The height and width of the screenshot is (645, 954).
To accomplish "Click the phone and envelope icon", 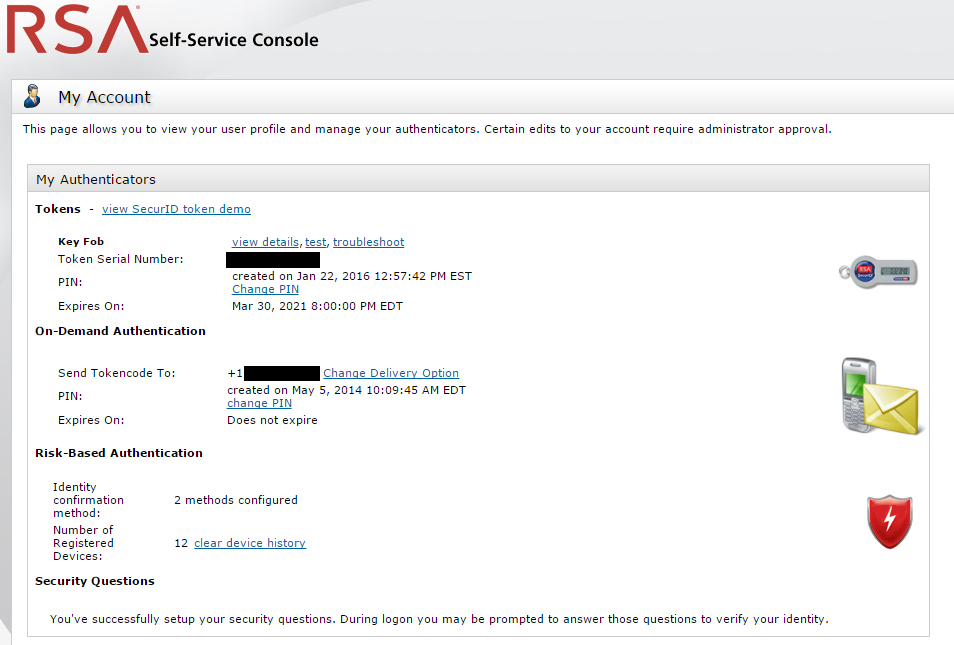I will [x=878, y=397].
